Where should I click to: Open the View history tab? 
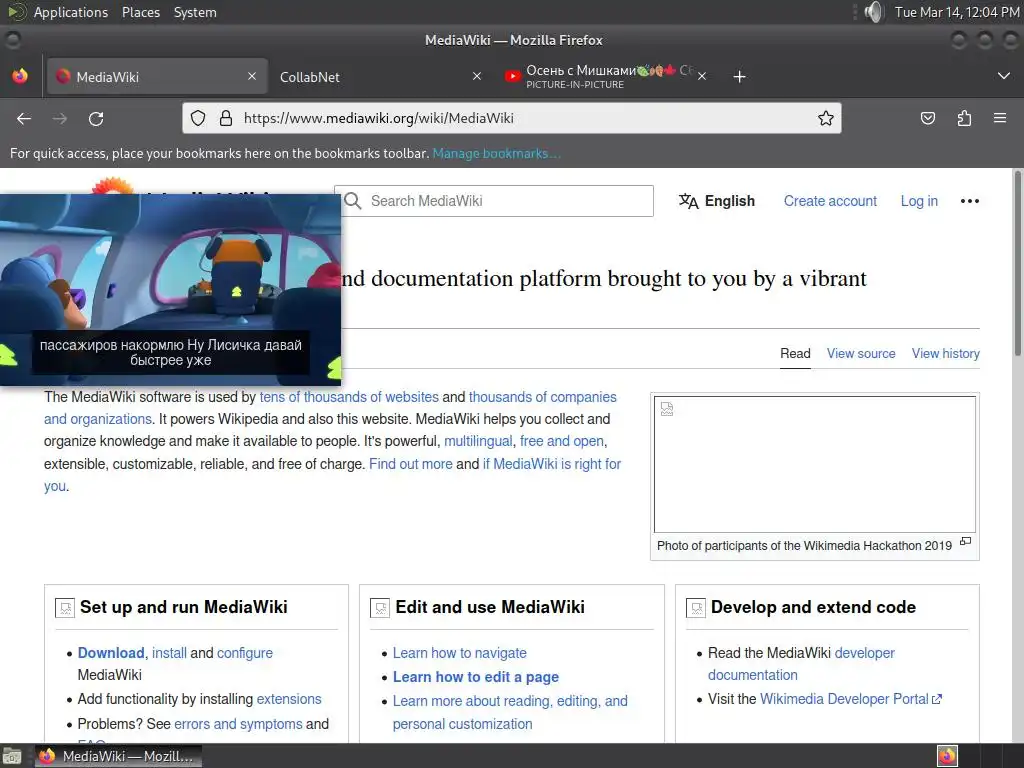946,353
